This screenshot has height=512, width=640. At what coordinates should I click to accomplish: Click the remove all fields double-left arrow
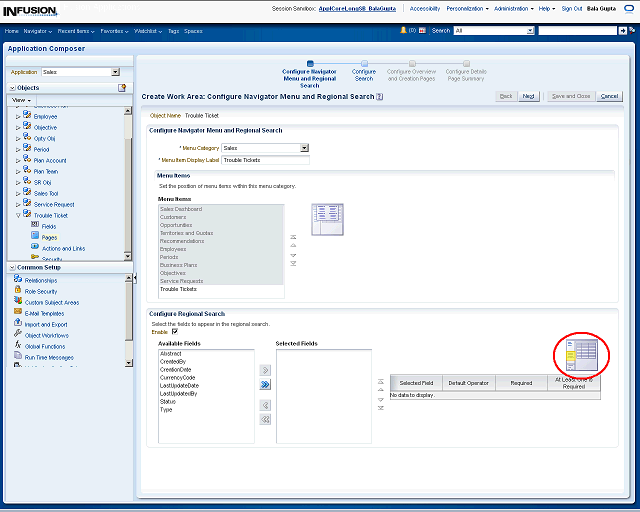click(265, 420)
